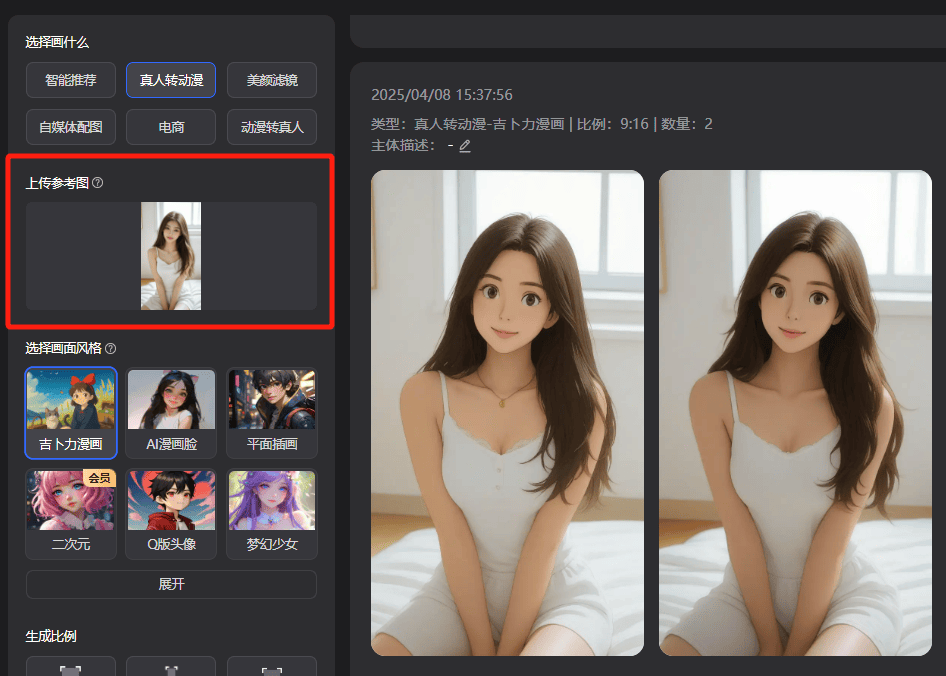This screenshot has height=676, width=946.
Task: Open the right generated anime image
Action: click(795, 412)
